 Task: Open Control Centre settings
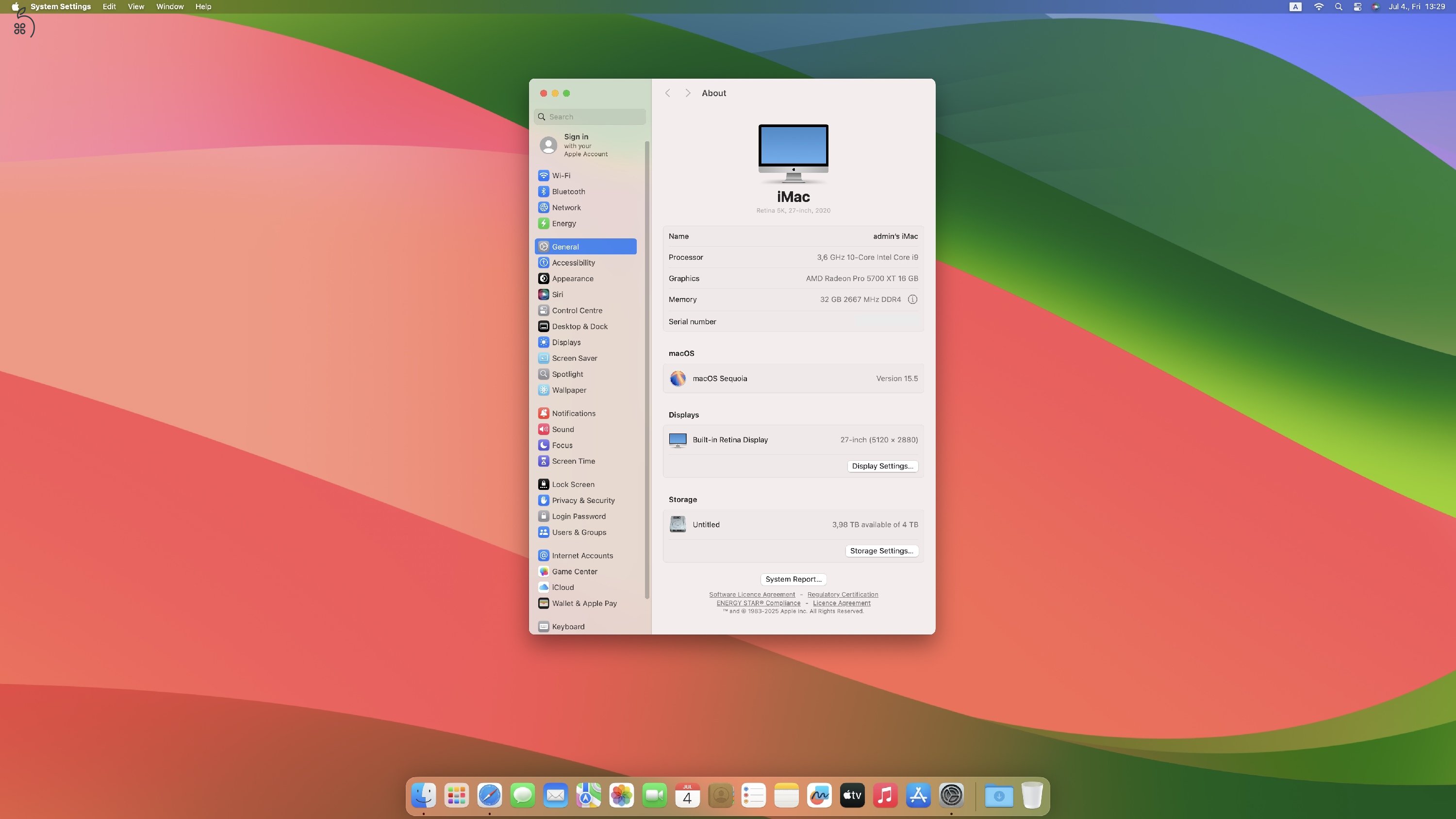coord(585,310)
